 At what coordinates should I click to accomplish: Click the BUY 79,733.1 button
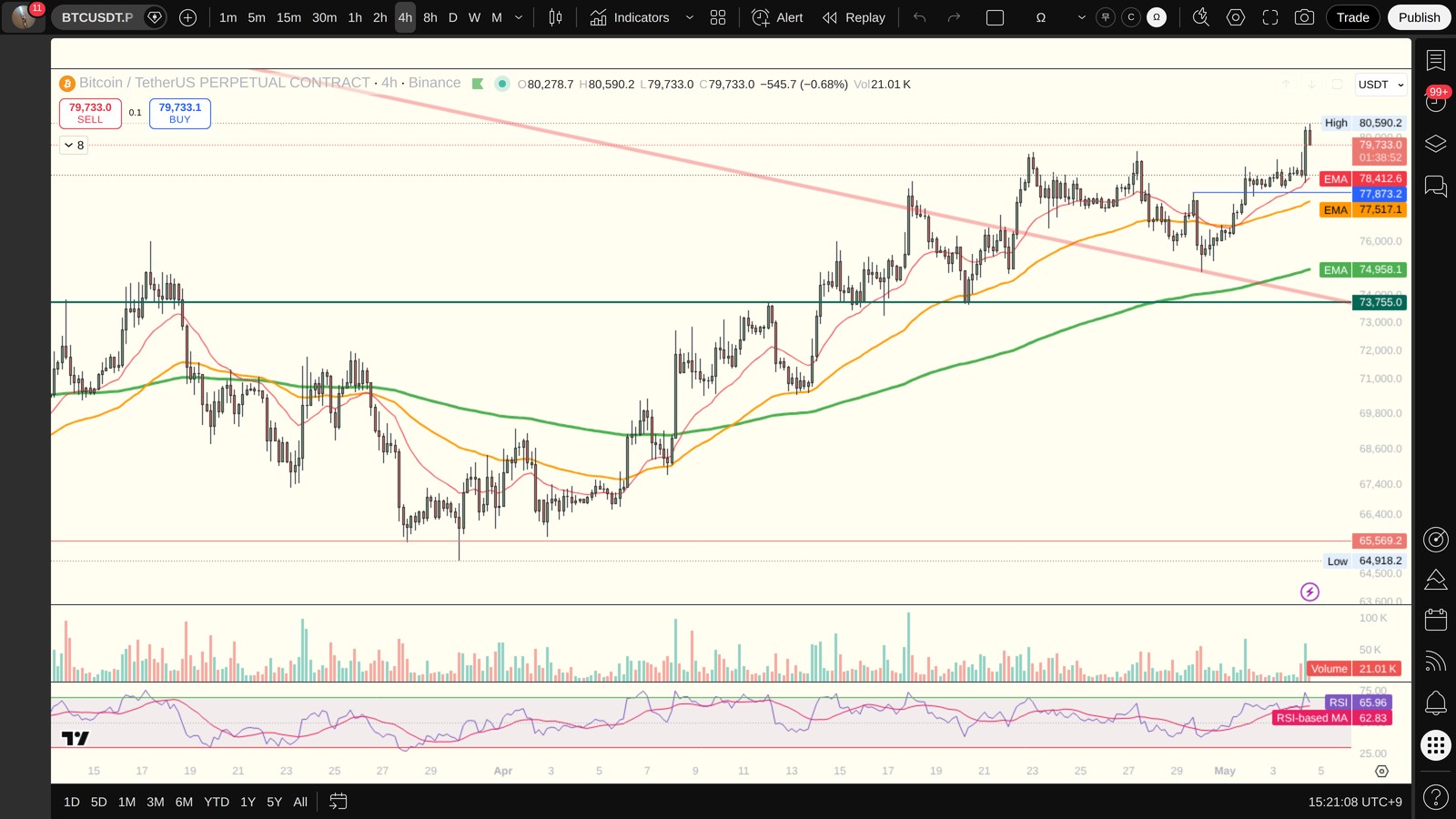point(180,113)
